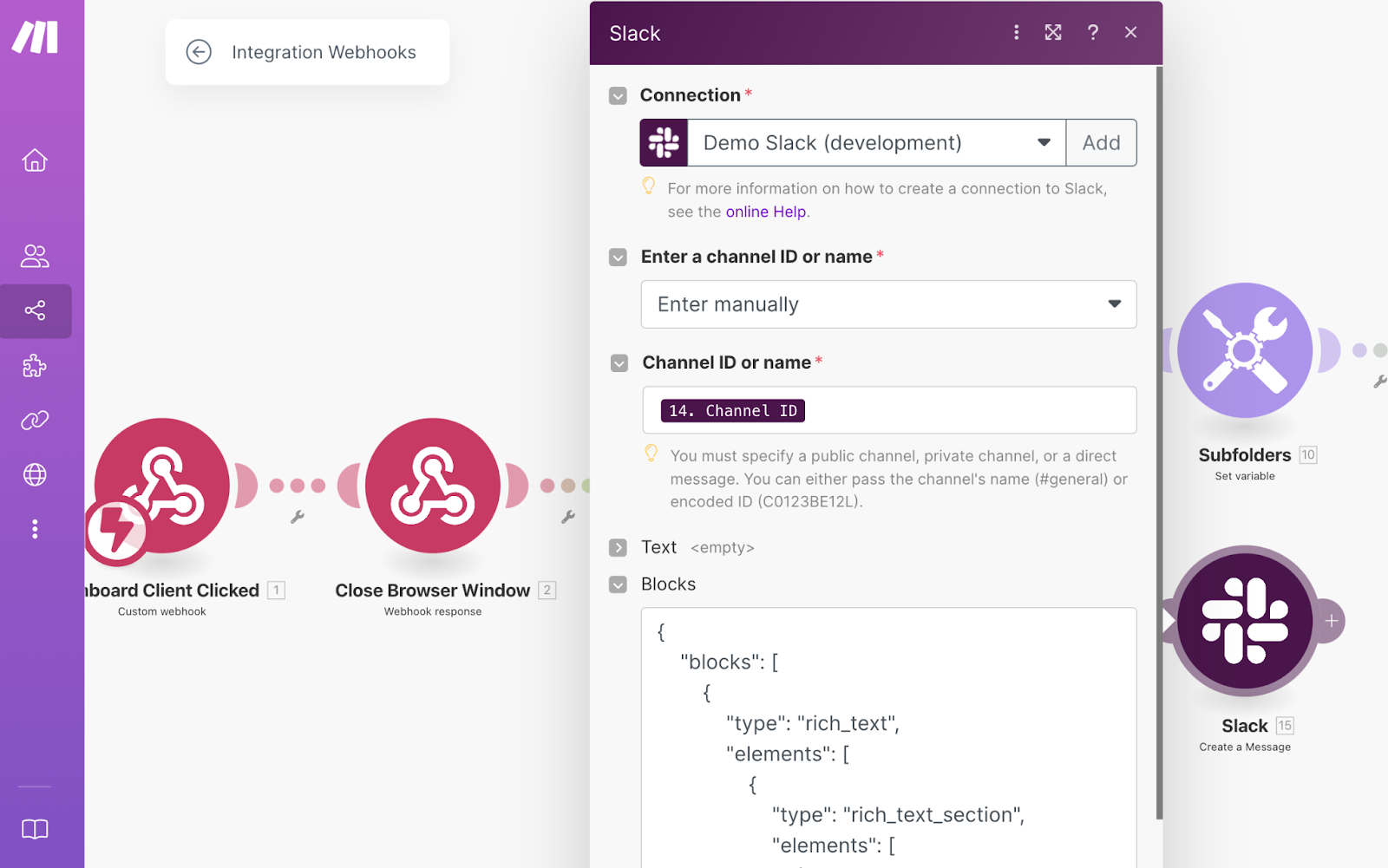This screenshot has height=868, width=1388.
Task: Toggle the Connection field checkbox
Action: point(618,95)
